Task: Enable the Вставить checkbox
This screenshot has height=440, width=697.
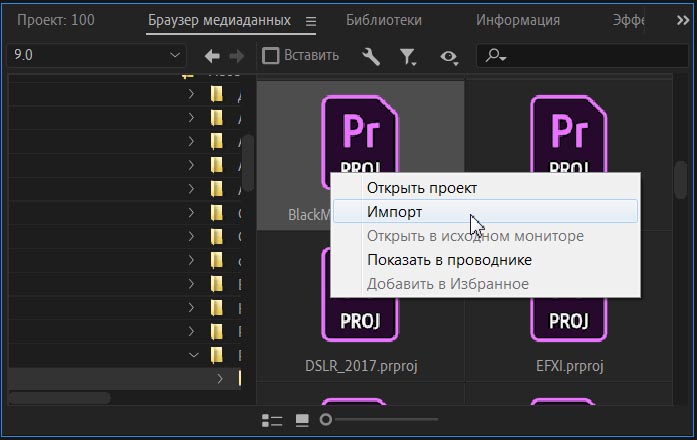Action: 270,56
